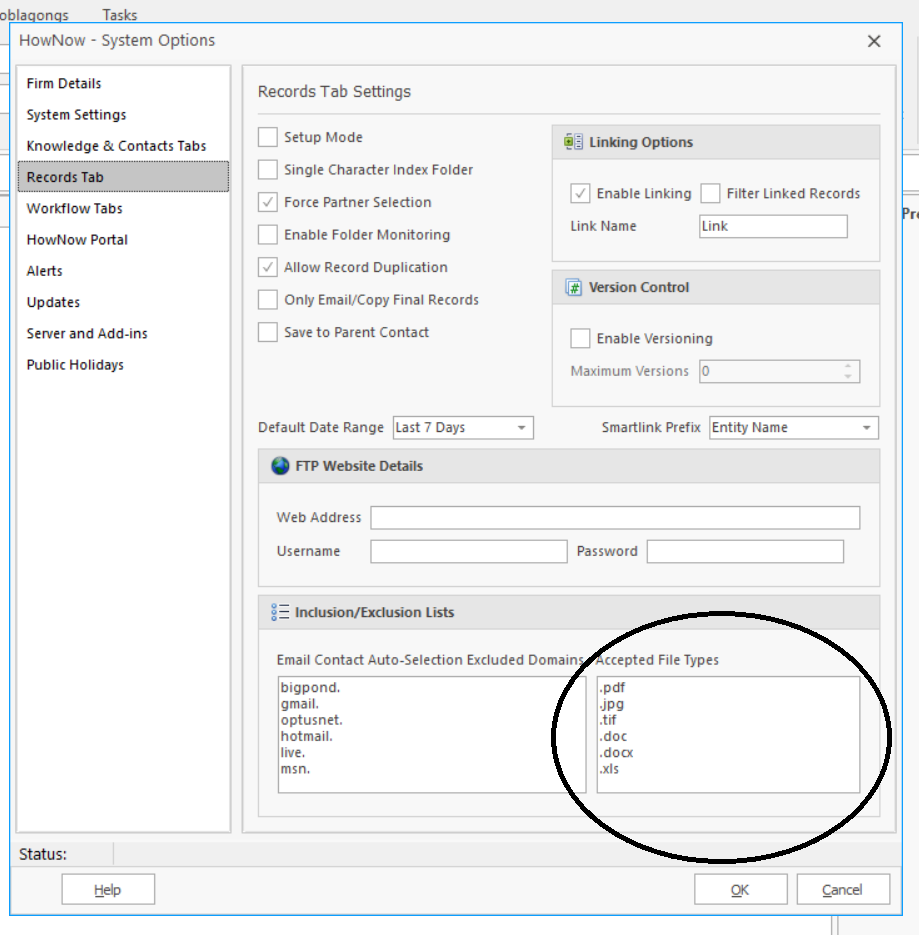The height and width of the screenshot is (935, 919).
Task: Open Firm Details section
Action: tap(64, 83)
